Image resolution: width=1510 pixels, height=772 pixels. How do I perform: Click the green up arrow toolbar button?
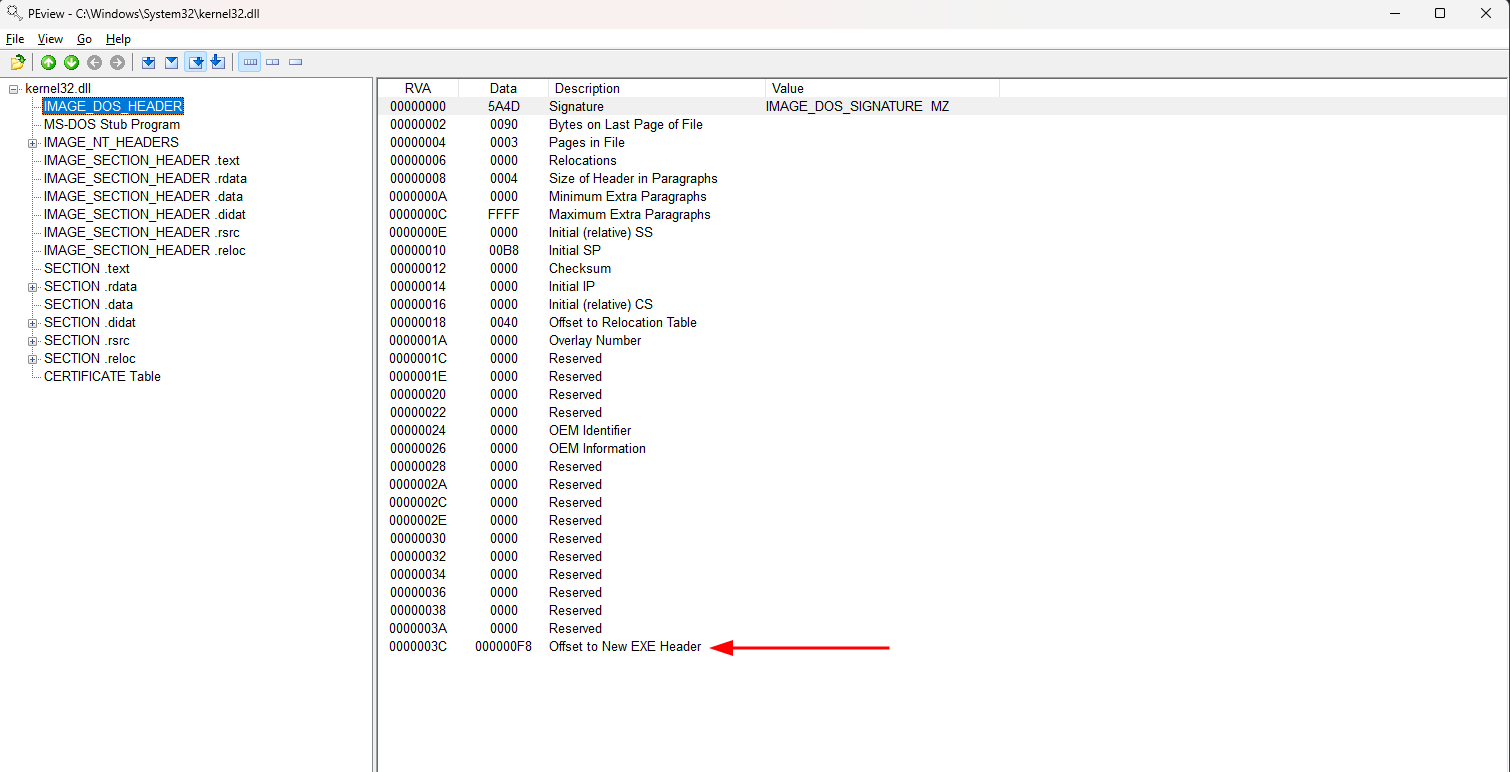click(x=48, y=63)
